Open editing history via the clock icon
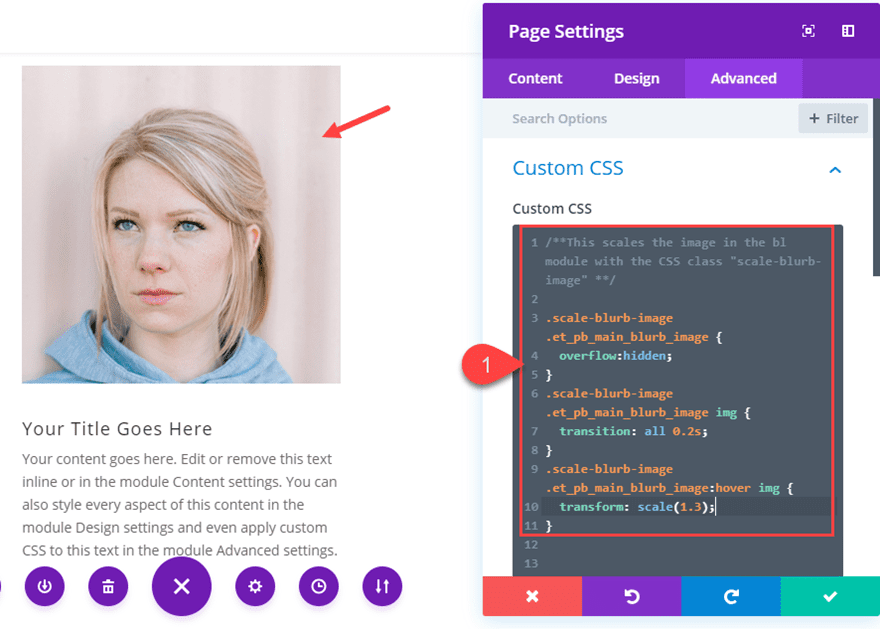The height and width of the screenshot is (629, 880). pyautogui.click(x=318, y=587)
